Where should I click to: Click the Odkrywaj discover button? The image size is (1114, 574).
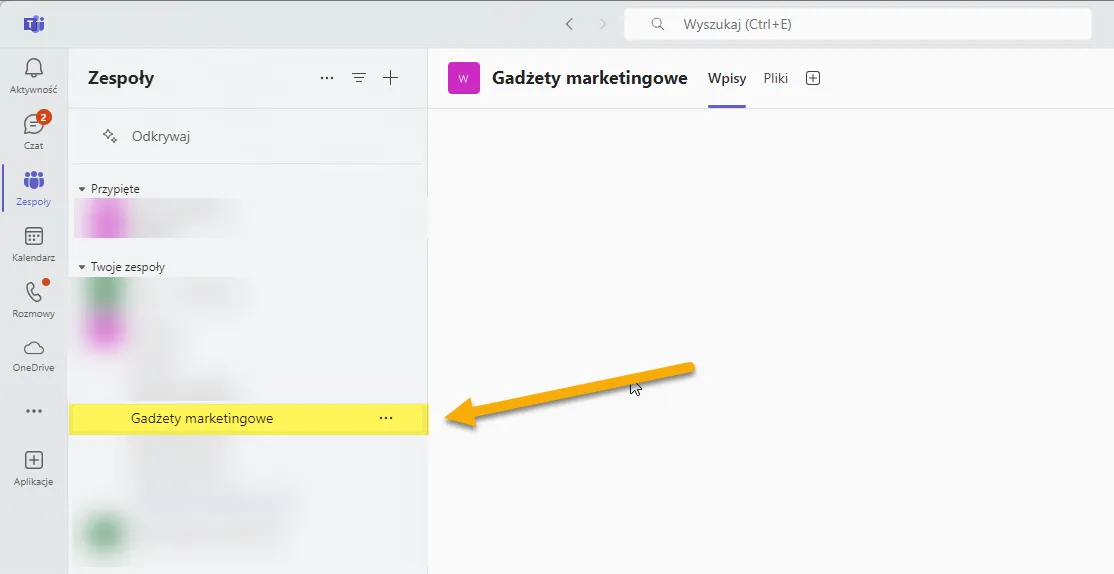147,136
